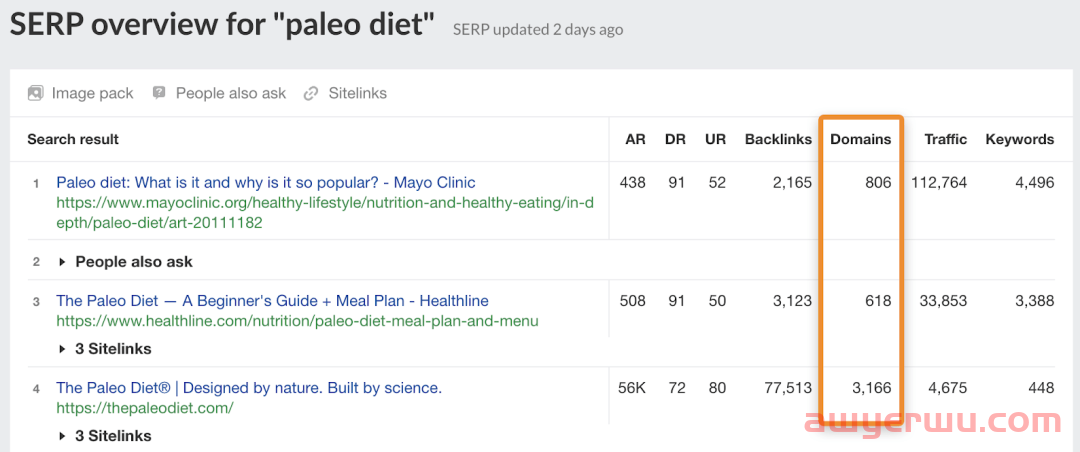Open The Paleo Diet® title link
The width and height of the screenshot is (1080, 452).
(249, 388)
